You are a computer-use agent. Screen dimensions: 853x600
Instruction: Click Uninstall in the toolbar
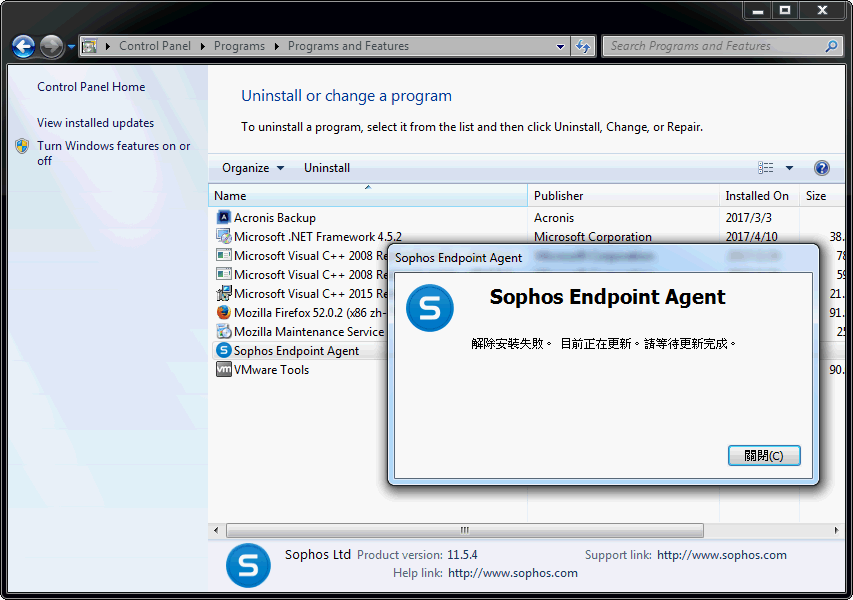click(x=327, y=168)
